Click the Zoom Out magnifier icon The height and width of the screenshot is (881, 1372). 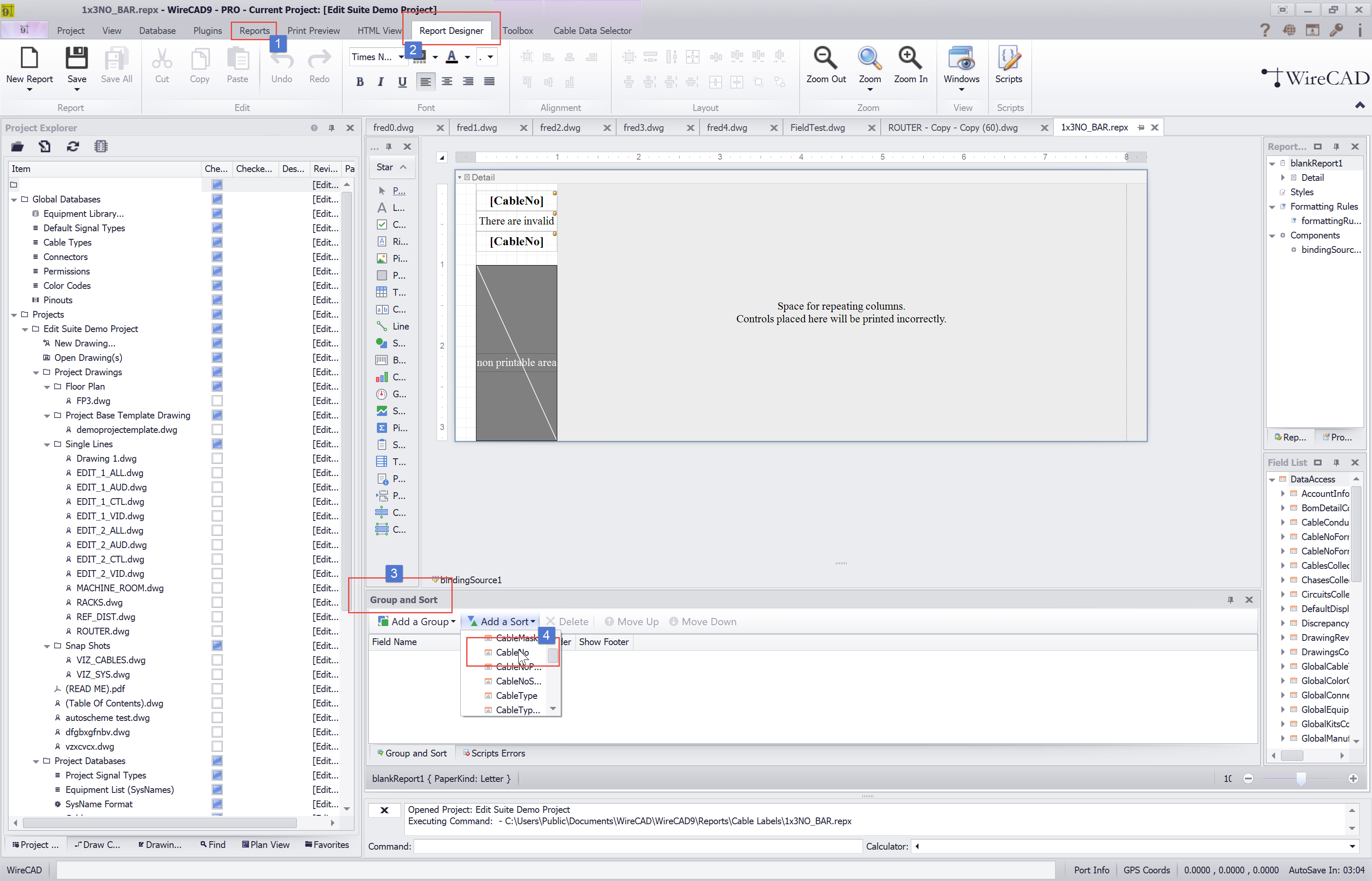point(825,58)
